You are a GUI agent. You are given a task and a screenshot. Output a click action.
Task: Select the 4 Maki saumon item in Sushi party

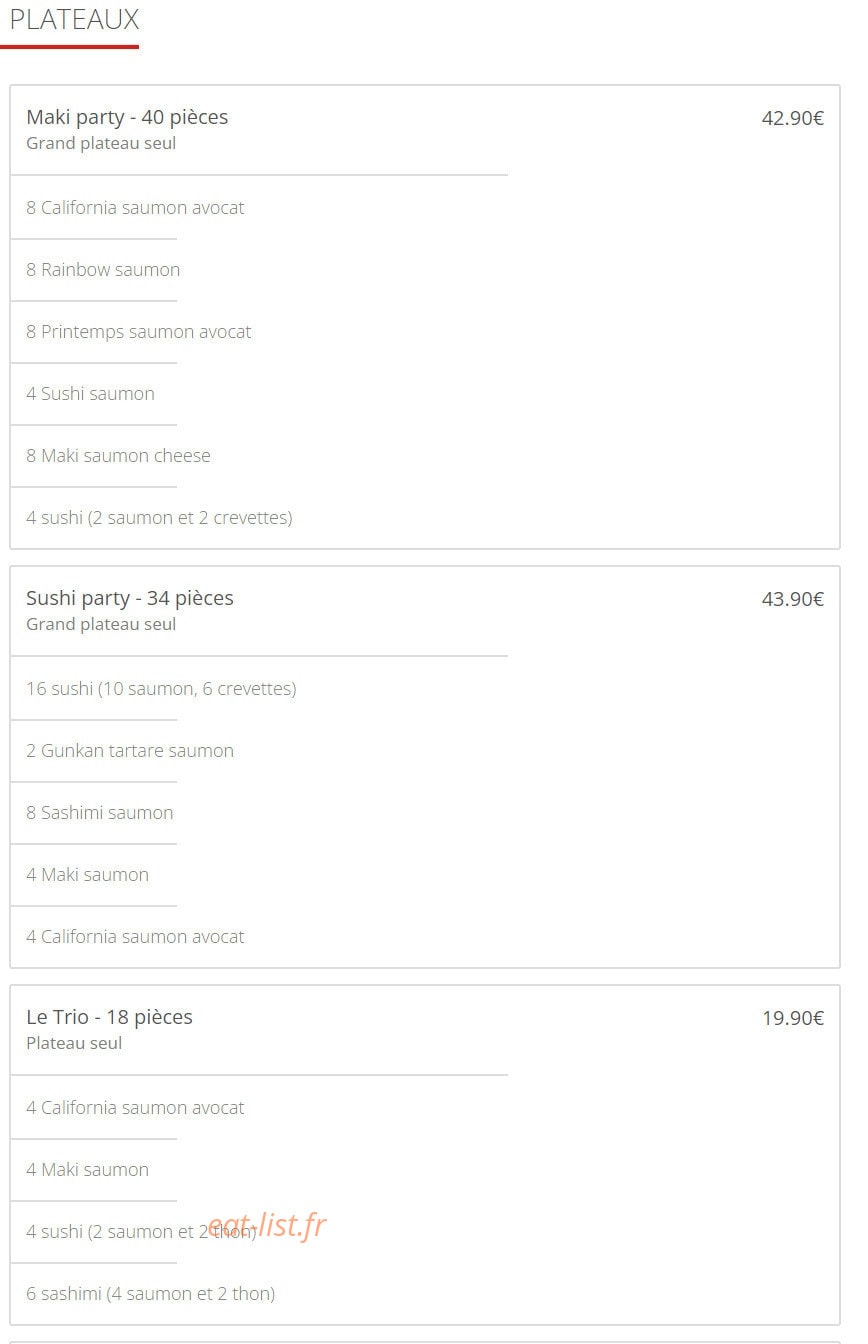coord(87,875)
